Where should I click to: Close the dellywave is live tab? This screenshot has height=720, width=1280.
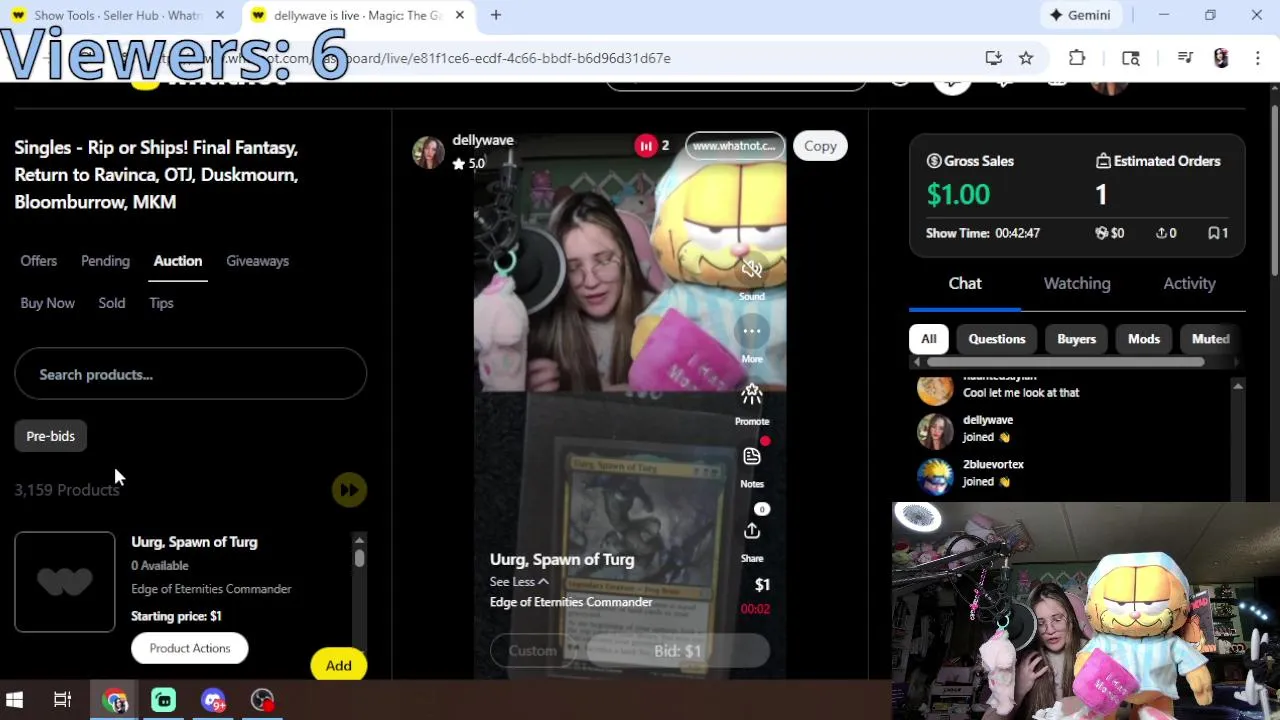click(x=460, y=15)
